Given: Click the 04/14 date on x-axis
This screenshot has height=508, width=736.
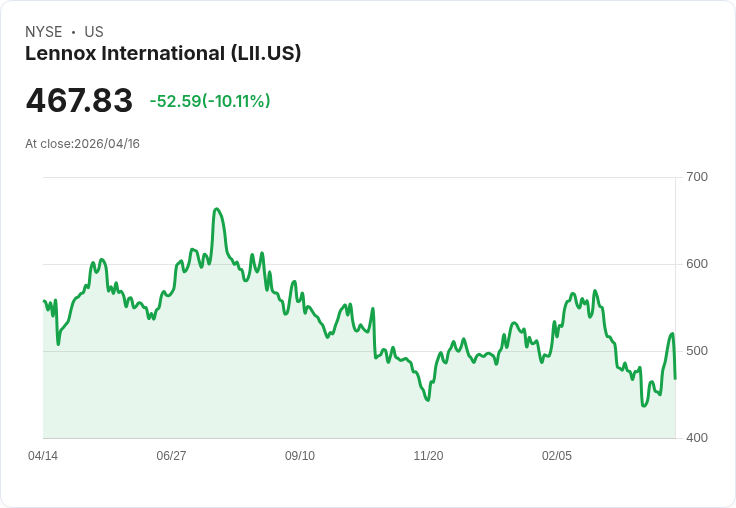Looking at the screenshot, I should tap(43, 456).
